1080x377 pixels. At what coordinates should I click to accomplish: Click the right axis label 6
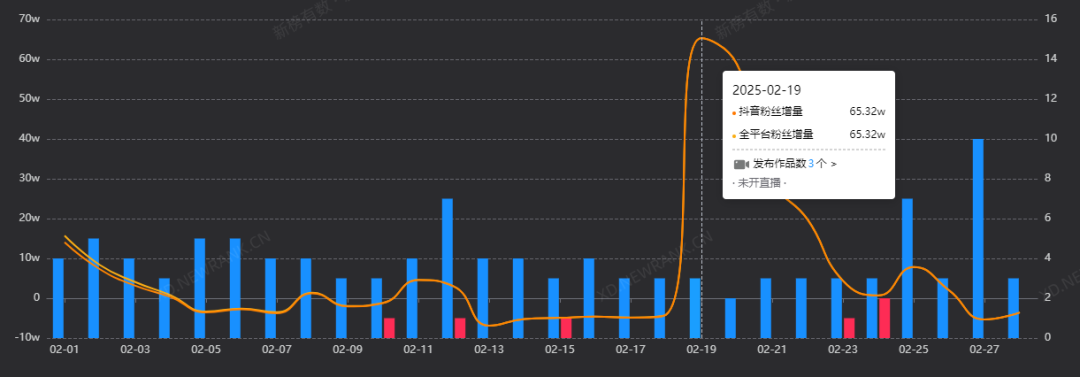(x=1048, y=218)
